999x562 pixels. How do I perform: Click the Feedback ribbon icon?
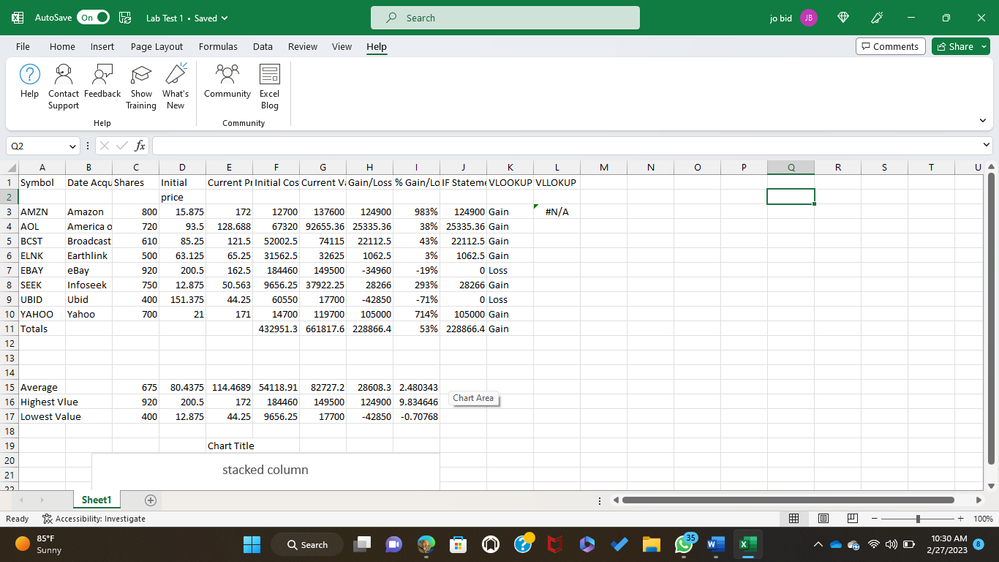pos(102,80)
